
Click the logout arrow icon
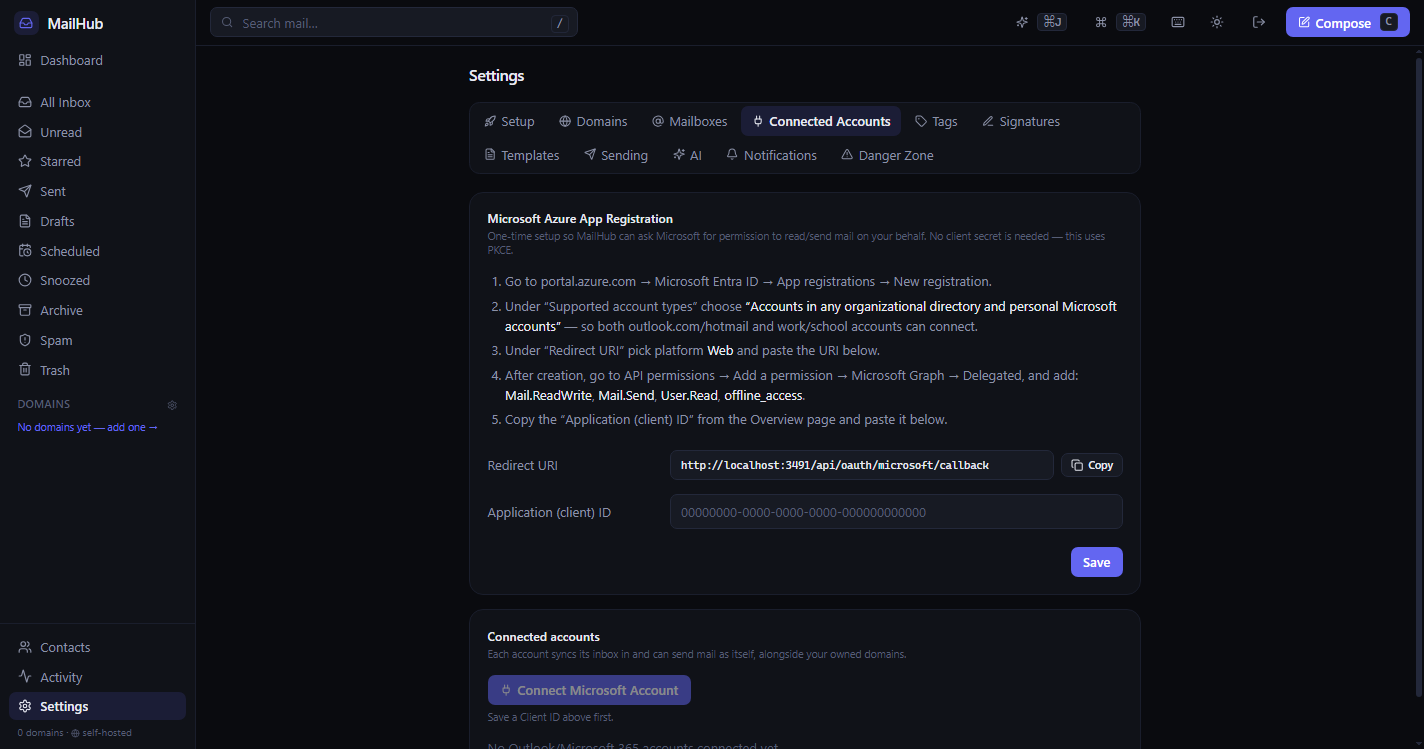click(1259, 22)
